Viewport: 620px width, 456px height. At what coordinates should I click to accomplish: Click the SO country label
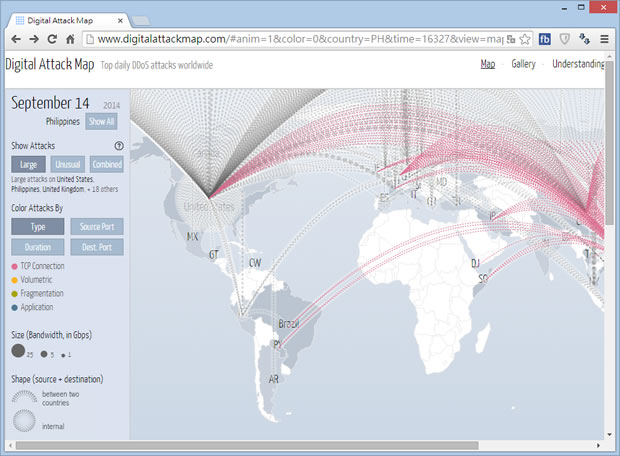tap(483, 279)
